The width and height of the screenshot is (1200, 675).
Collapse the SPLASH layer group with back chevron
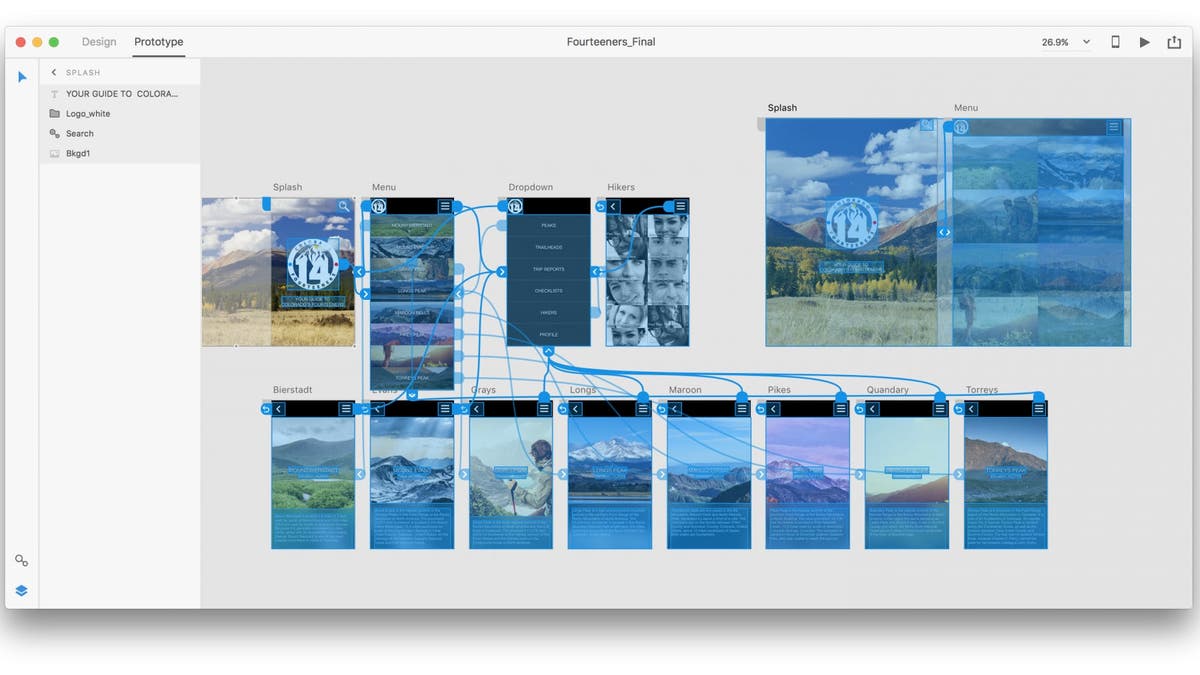[54, 73]
